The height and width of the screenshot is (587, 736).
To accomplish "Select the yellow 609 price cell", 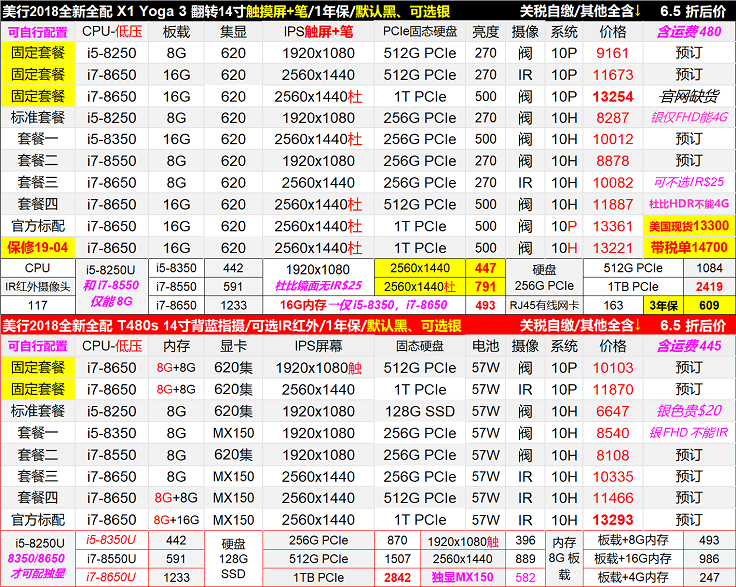I will 709,305.
